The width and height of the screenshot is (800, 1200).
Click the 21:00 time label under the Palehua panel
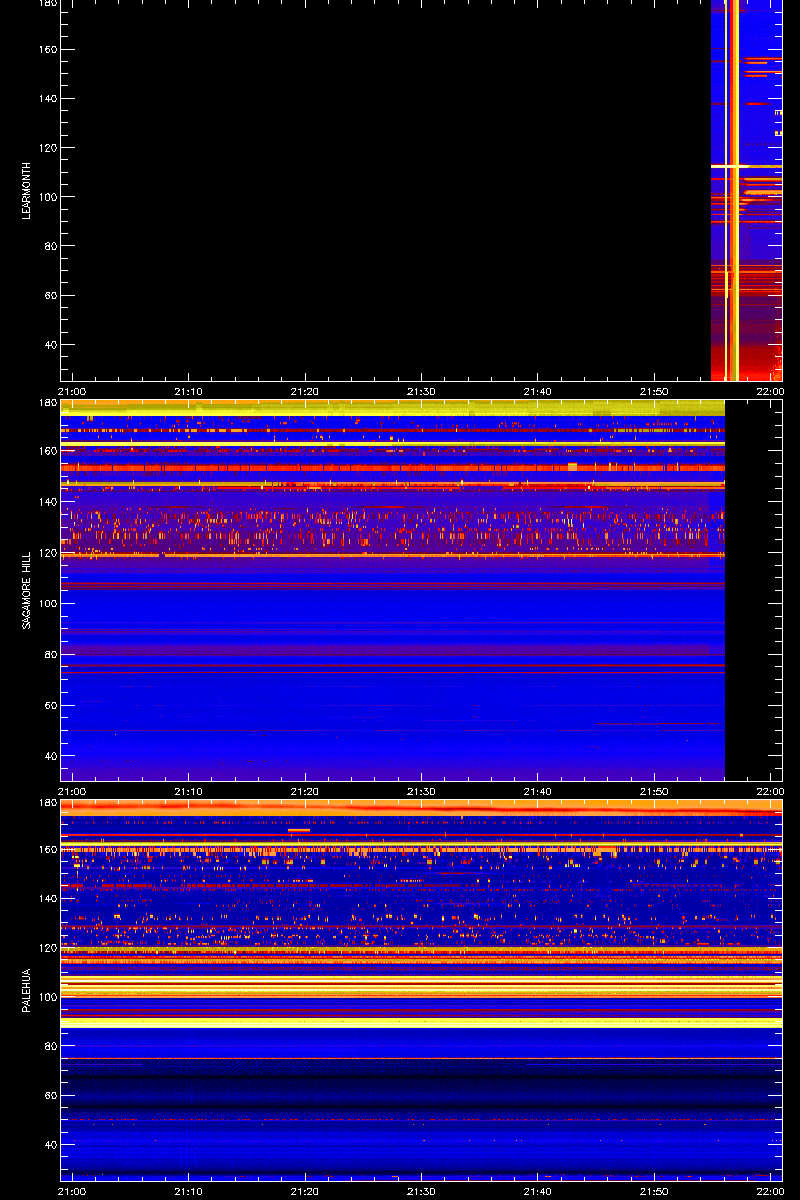[73, 1191]
